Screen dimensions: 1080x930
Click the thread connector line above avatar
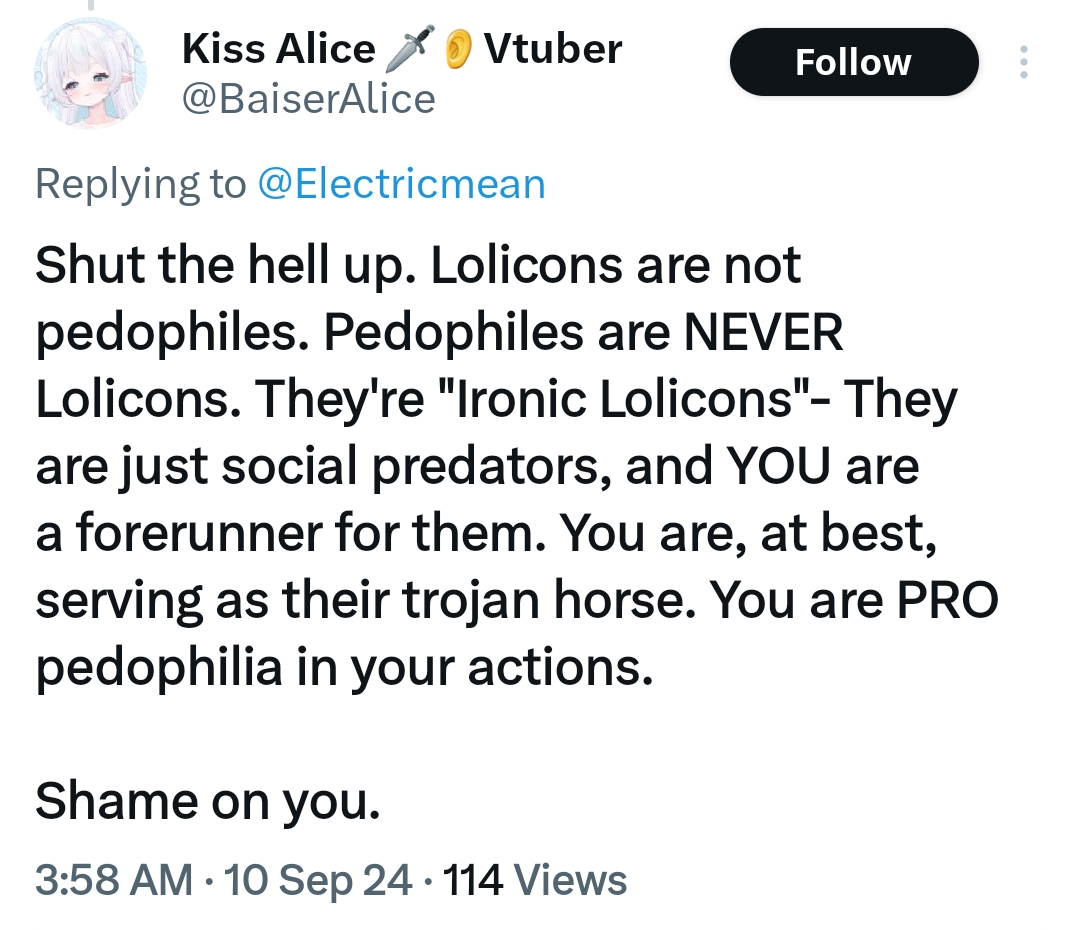tap(90, 6)
